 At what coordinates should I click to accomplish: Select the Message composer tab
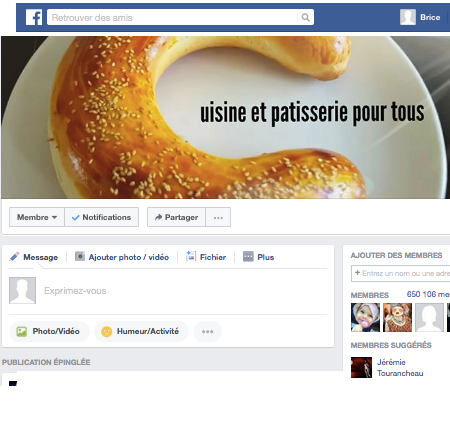pyautogui.click(x=34, y=257)
